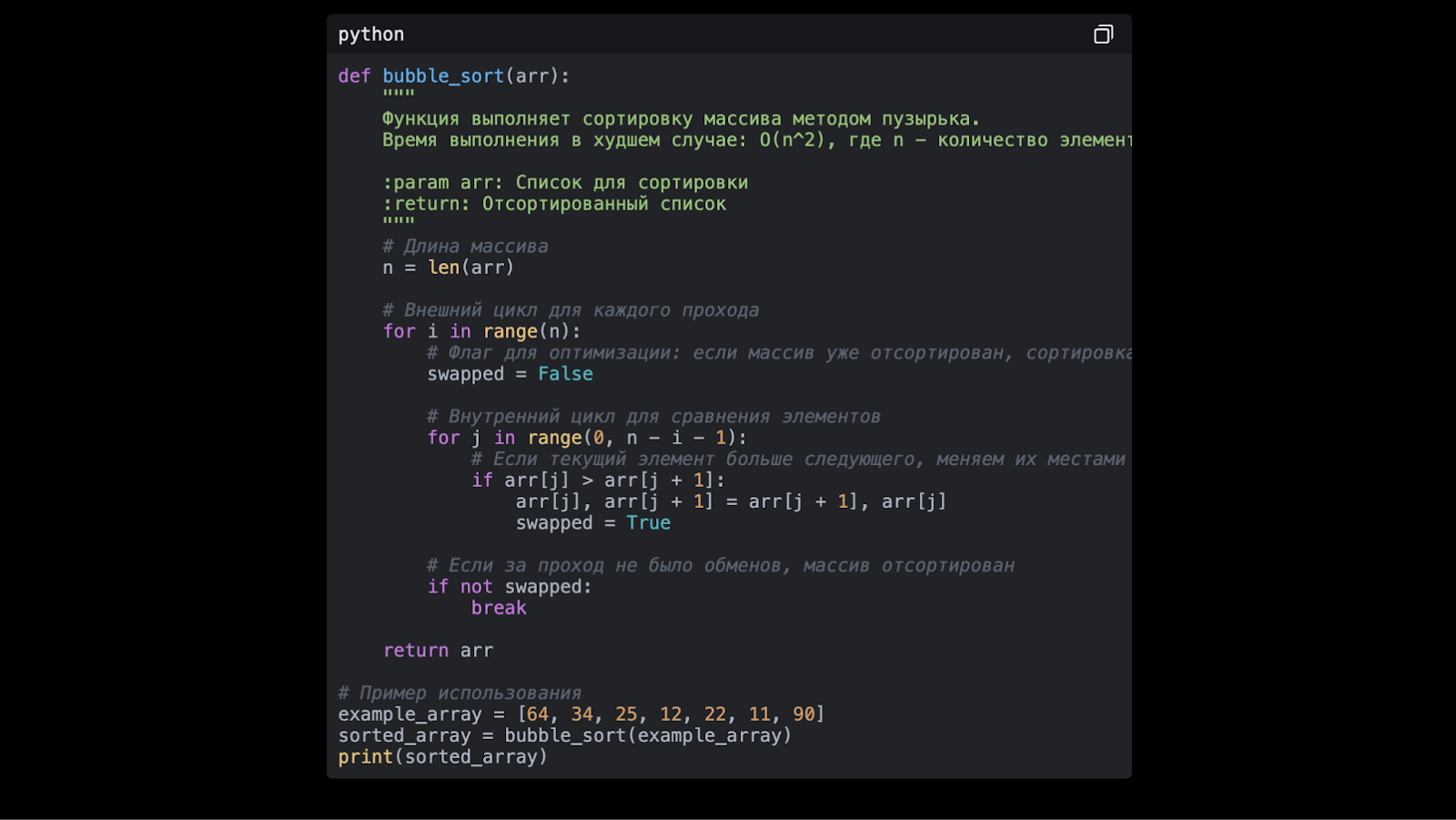Click the number 25 in example_array

point(626,714)
